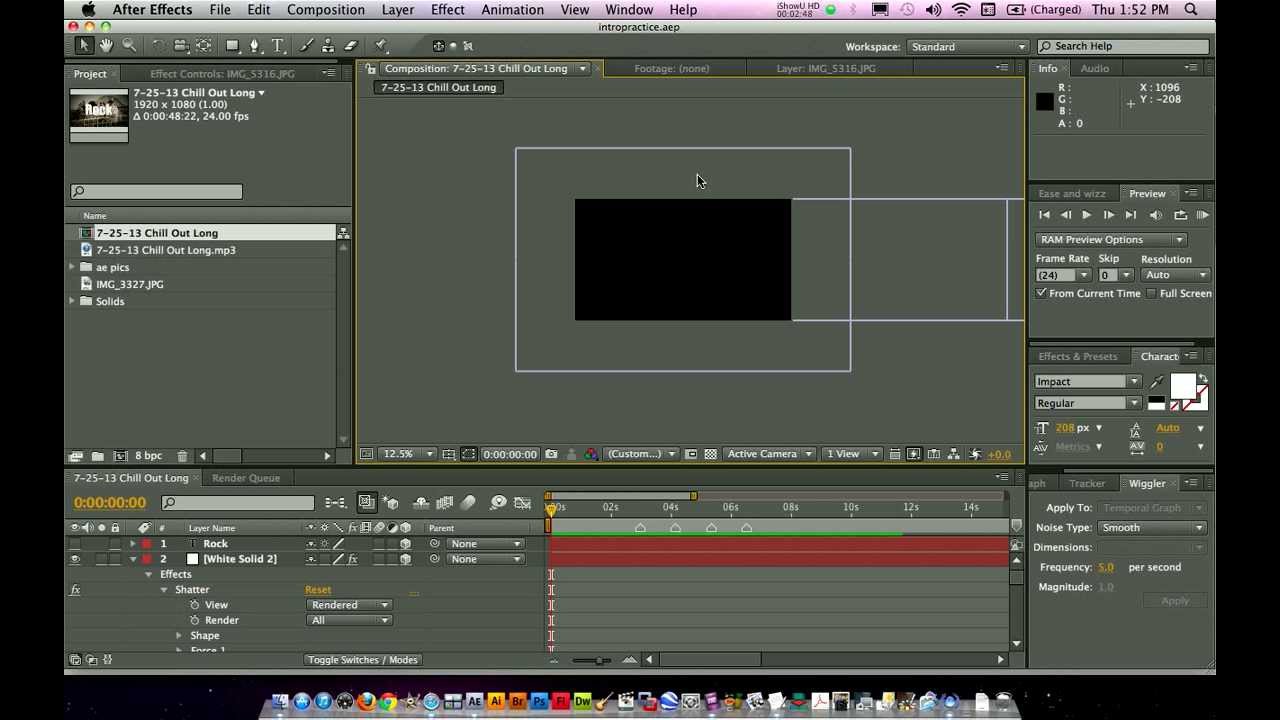This screenshot has height=720, width=1280.
Task: Click the eyedropper in Character panel
Action: pyautogui.click(x=1157, y=382)
